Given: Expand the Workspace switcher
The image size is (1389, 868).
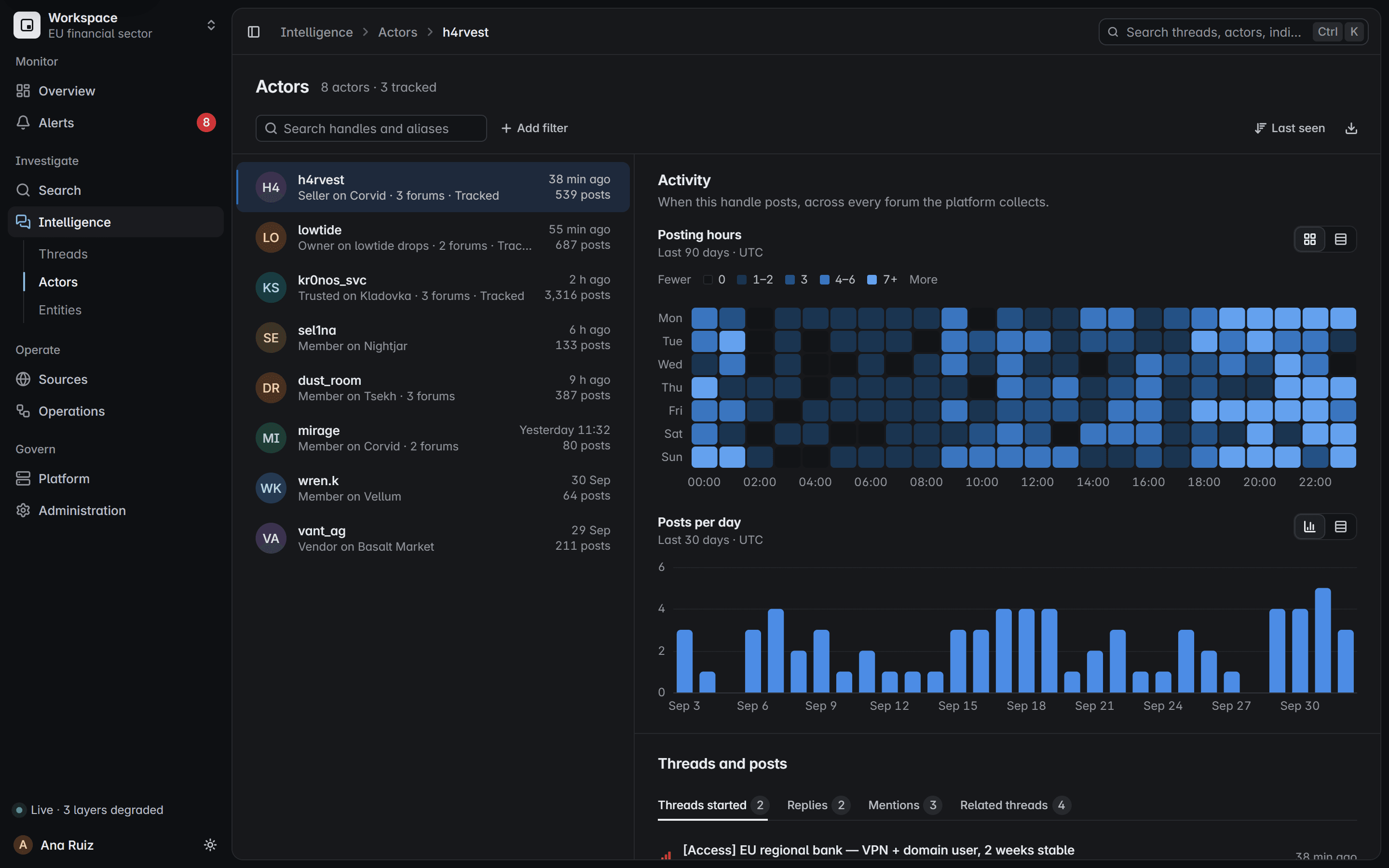Looking at the screenshot, I should (x=115, y=25).
